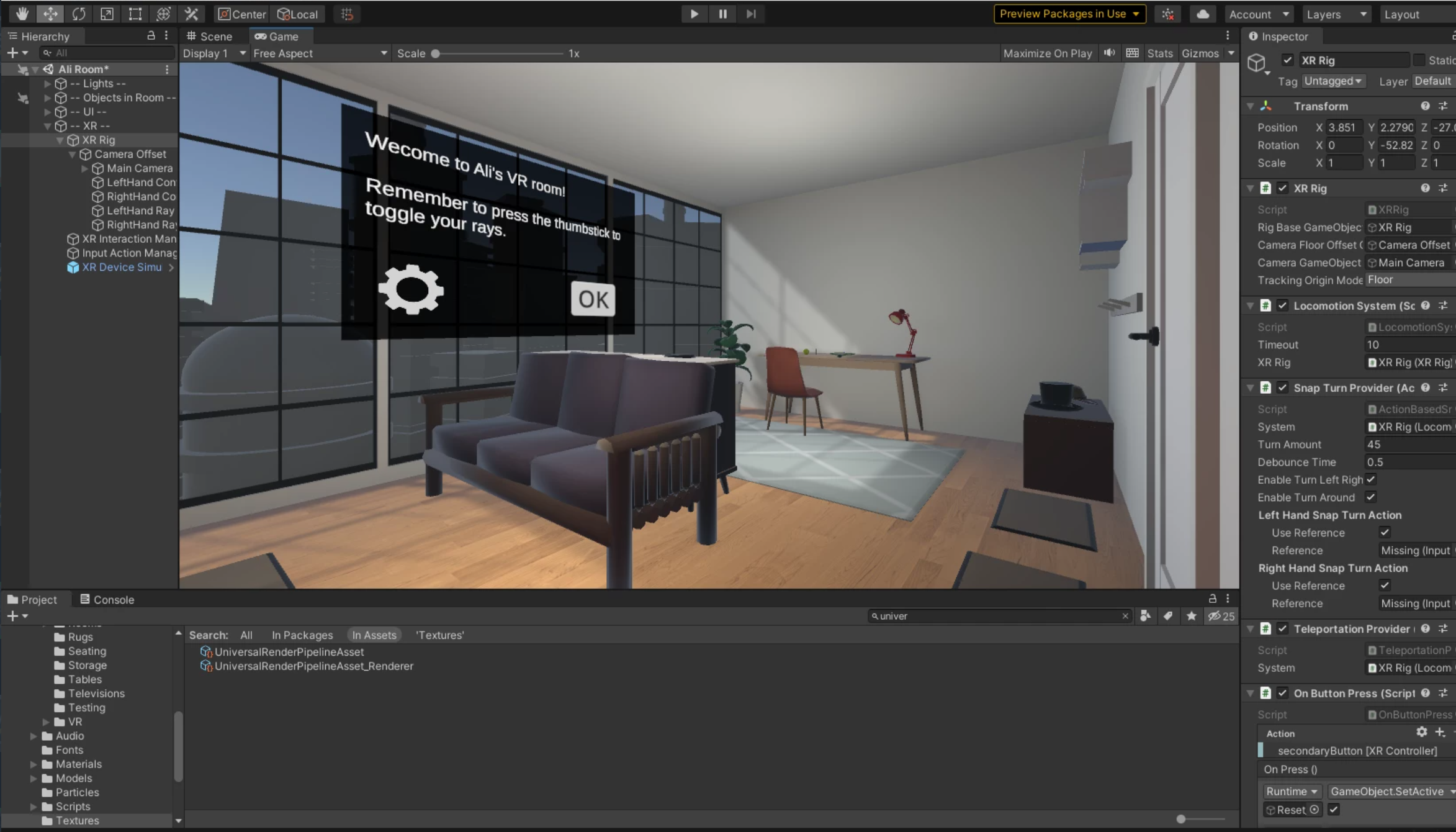
Task: Expand the Main Camera tree item
Action: pos(85,168)
